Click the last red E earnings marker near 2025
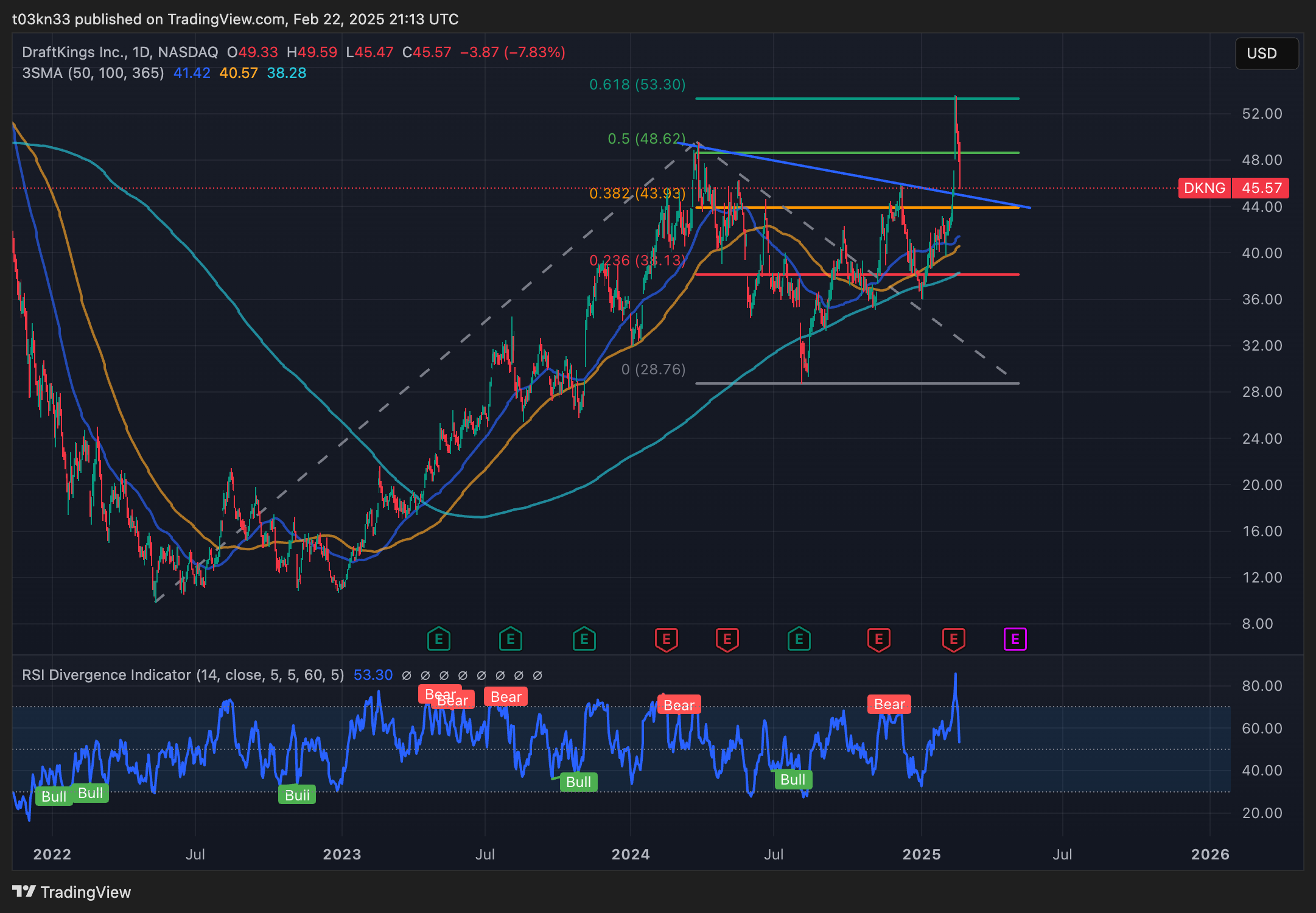This screenshot has width=1316, height=913. tap(953, 639)
